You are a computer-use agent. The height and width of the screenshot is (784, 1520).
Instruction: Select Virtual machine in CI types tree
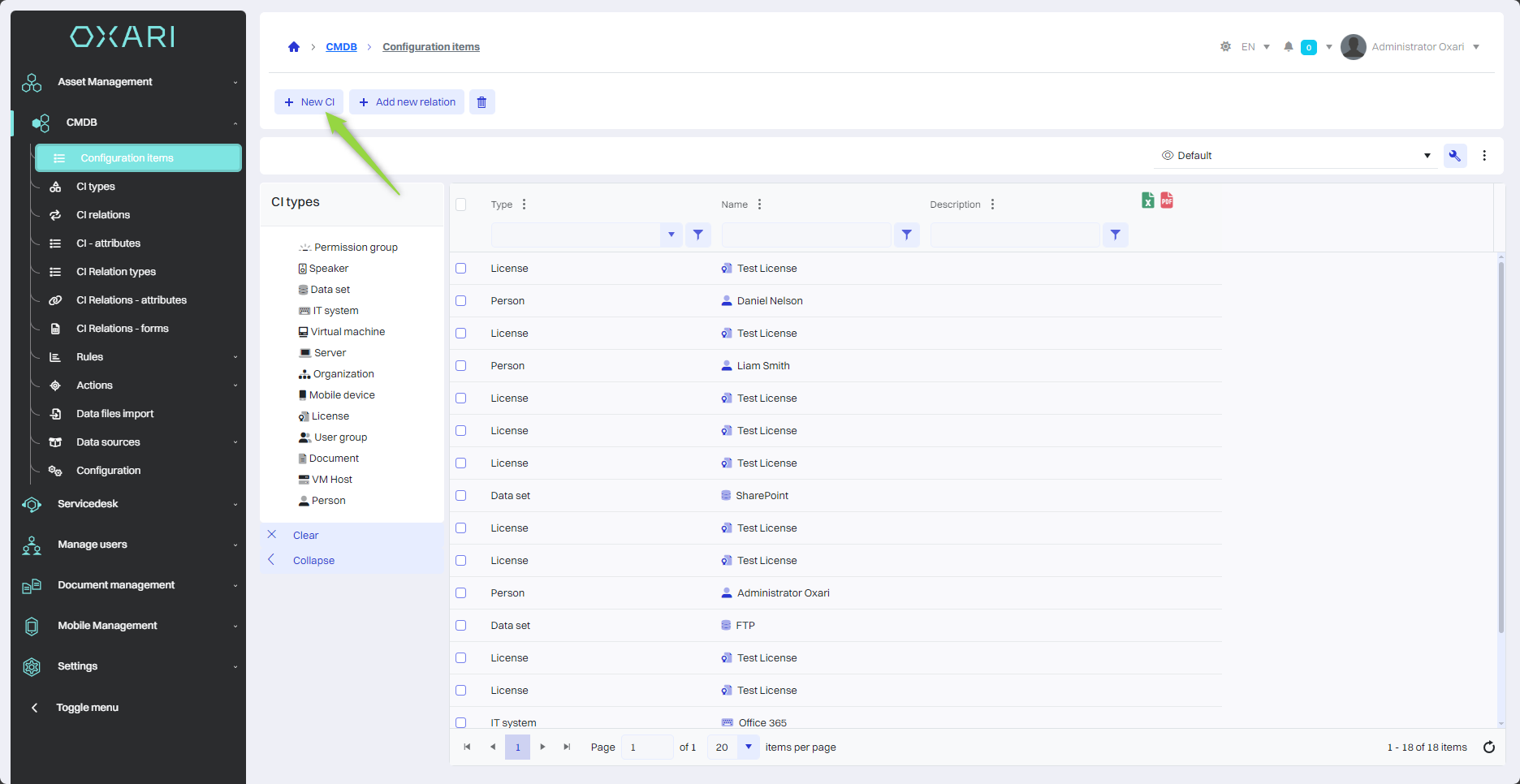point(348,332)
